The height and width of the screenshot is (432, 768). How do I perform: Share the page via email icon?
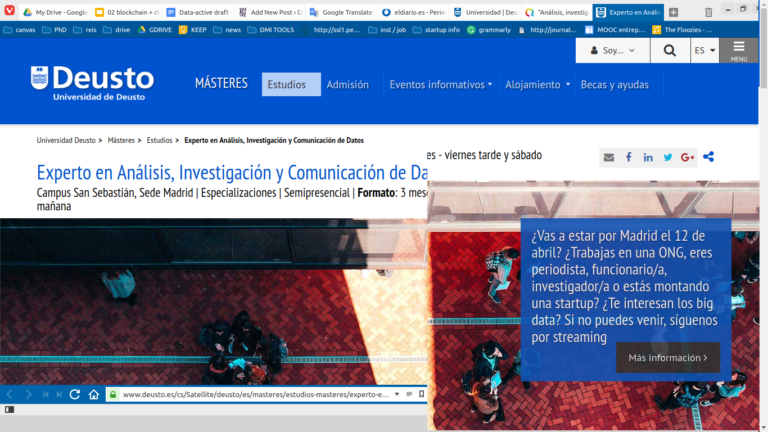[608, 157]
